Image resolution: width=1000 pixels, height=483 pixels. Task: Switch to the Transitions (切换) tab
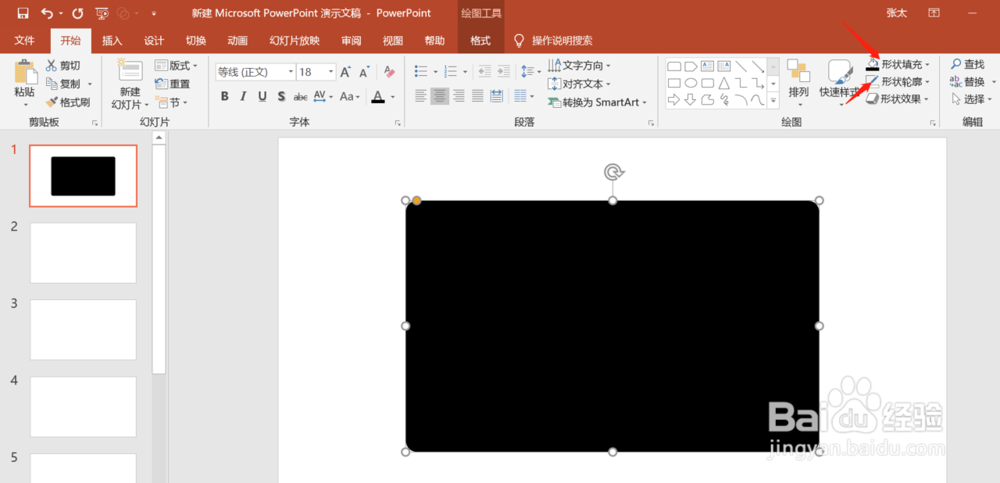(196, 41)
